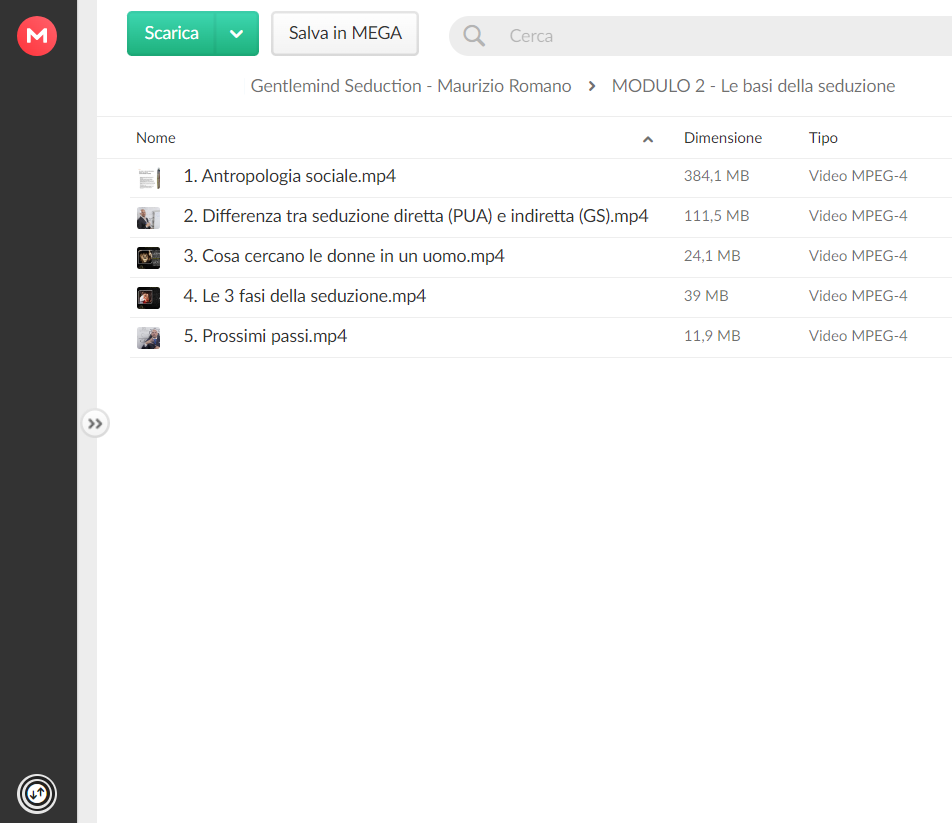Viewport: 952px width, 823px height.
Task: Click the Differenza tra seduzione file thumbnail
Action: click(149, 218)
